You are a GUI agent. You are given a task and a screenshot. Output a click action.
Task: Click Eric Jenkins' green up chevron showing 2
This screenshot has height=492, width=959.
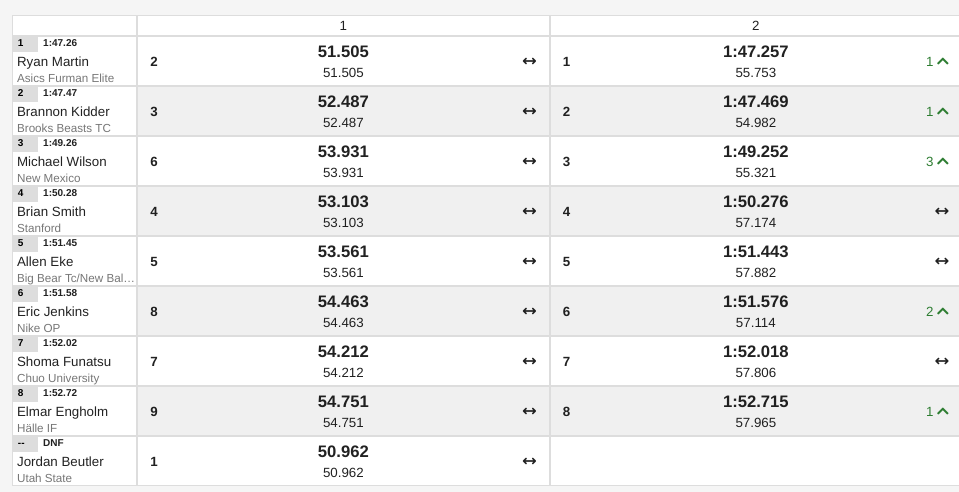942,311
